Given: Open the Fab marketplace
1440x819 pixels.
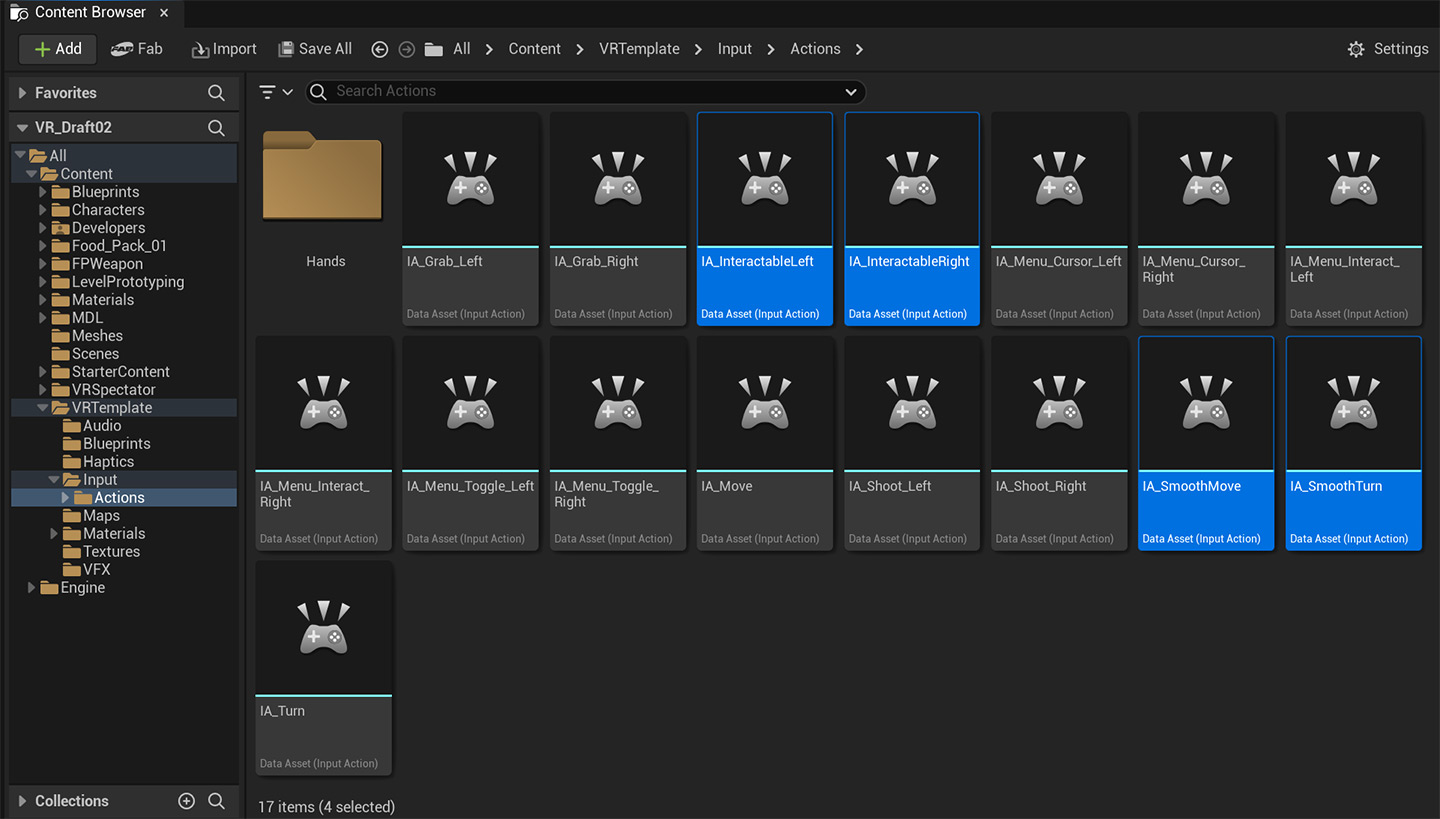Looking at the screenshot, I should pyautogui.click(x=137, y=49).
